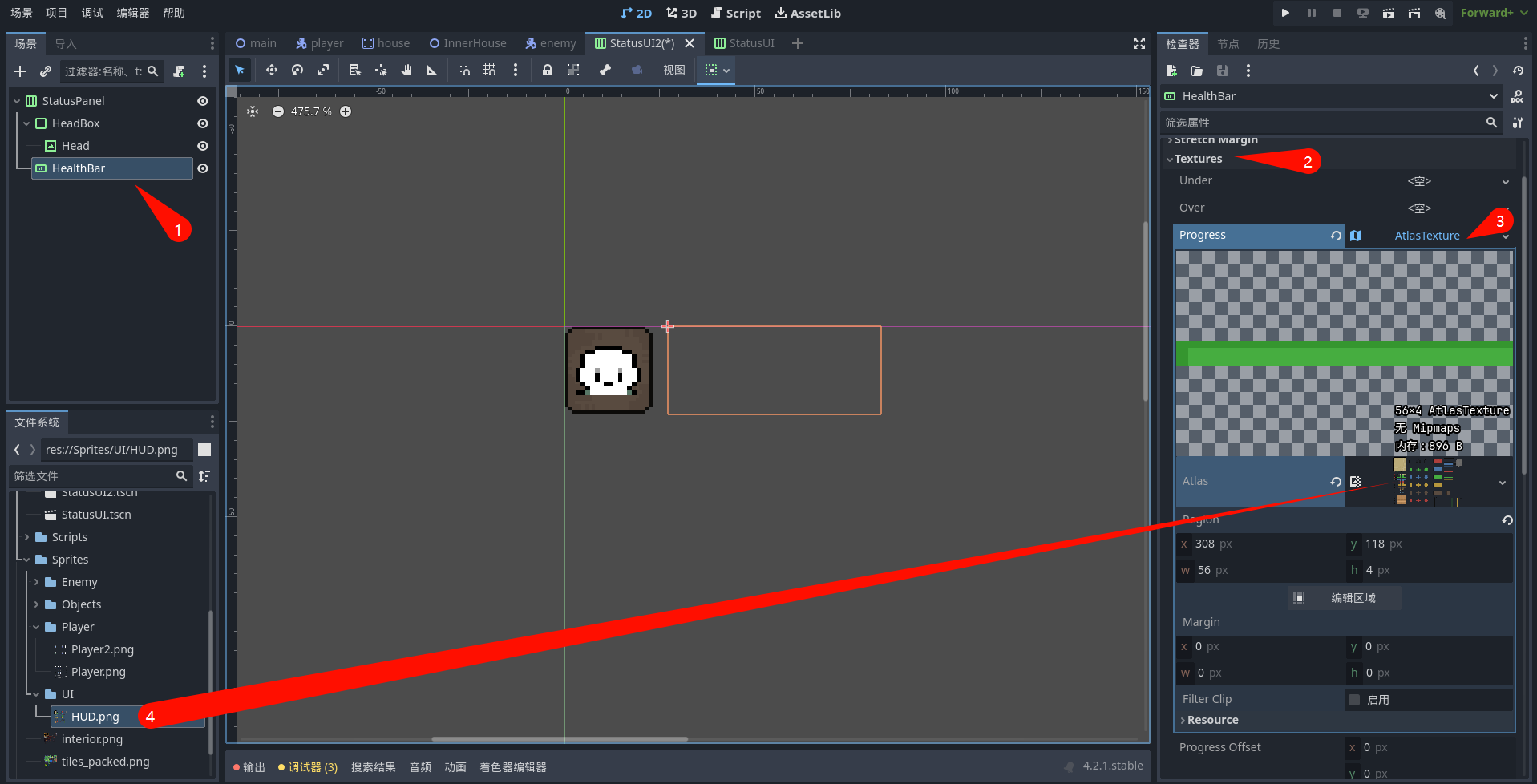Click the 编辑区域 edit region button
The width and height of the screenshot is (1537, 784).
click(x=1345, y=598)
